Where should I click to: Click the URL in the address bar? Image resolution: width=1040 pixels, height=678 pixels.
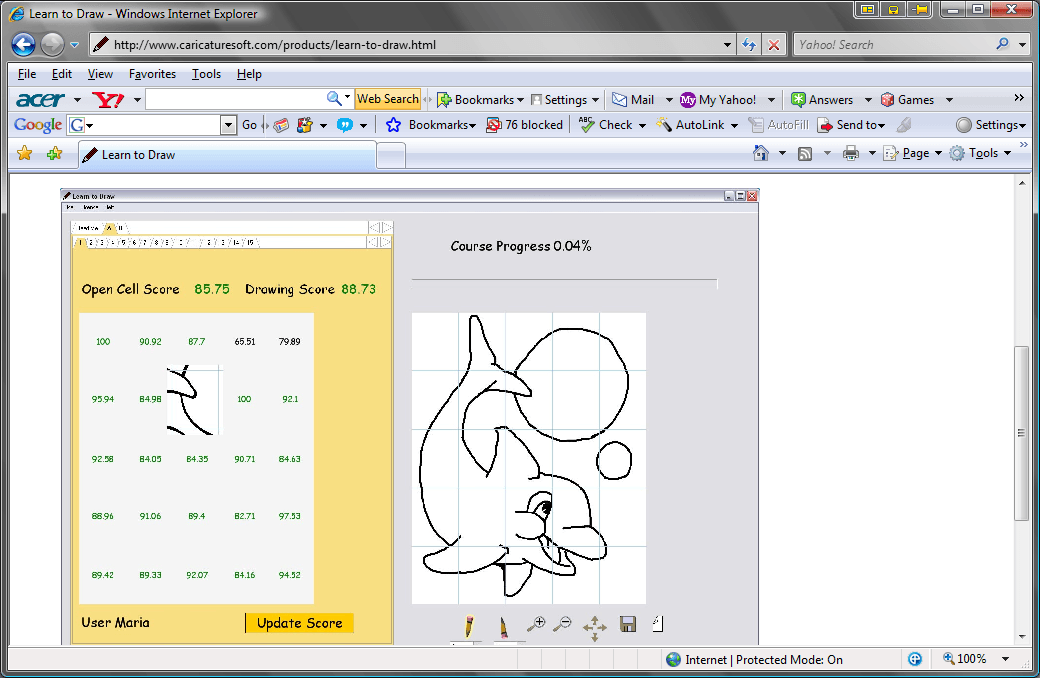tap(275, 45)
